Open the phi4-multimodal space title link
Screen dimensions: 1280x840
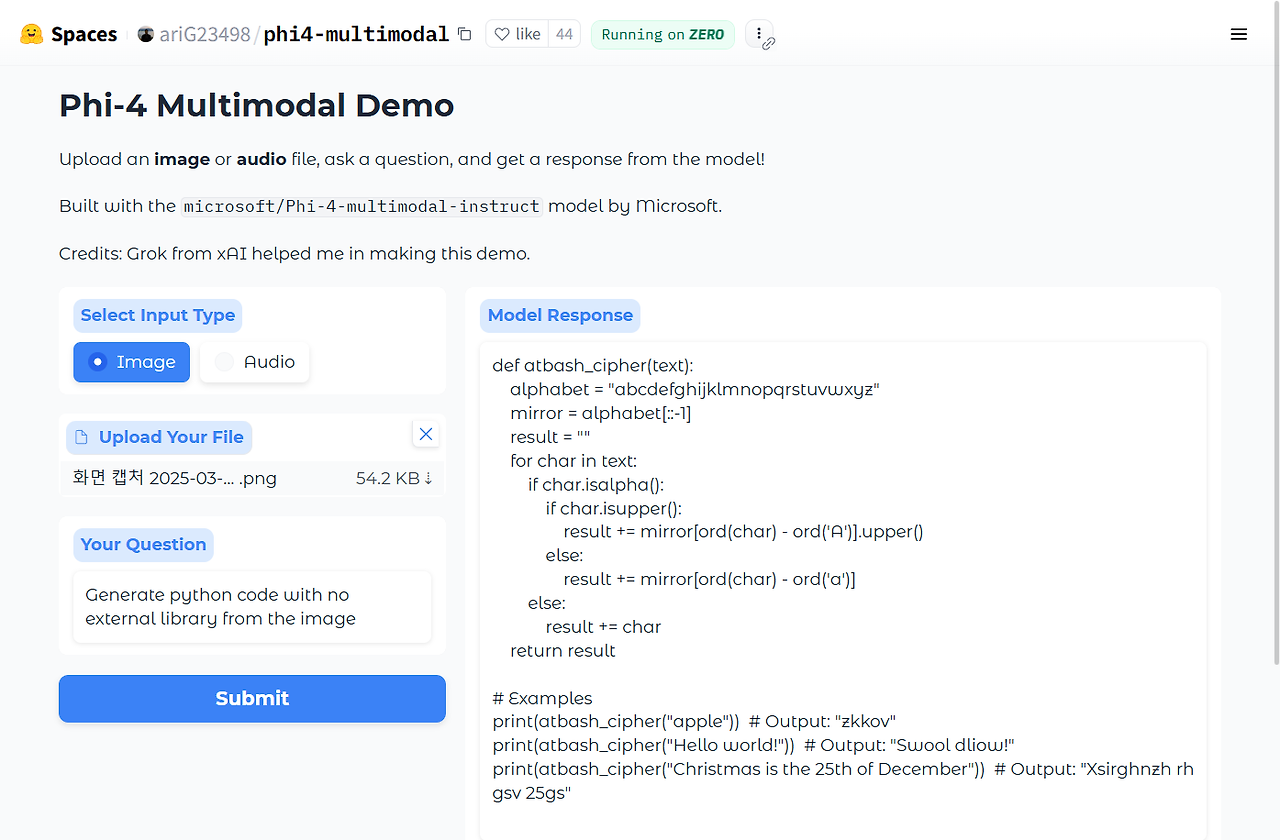[x=356, y=33]
